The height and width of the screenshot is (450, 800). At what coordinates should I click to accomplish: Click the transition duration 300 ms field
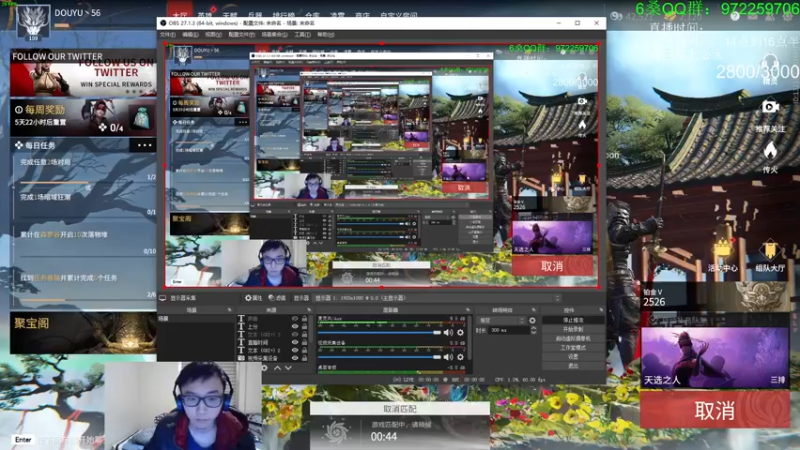tap(509, 331)
